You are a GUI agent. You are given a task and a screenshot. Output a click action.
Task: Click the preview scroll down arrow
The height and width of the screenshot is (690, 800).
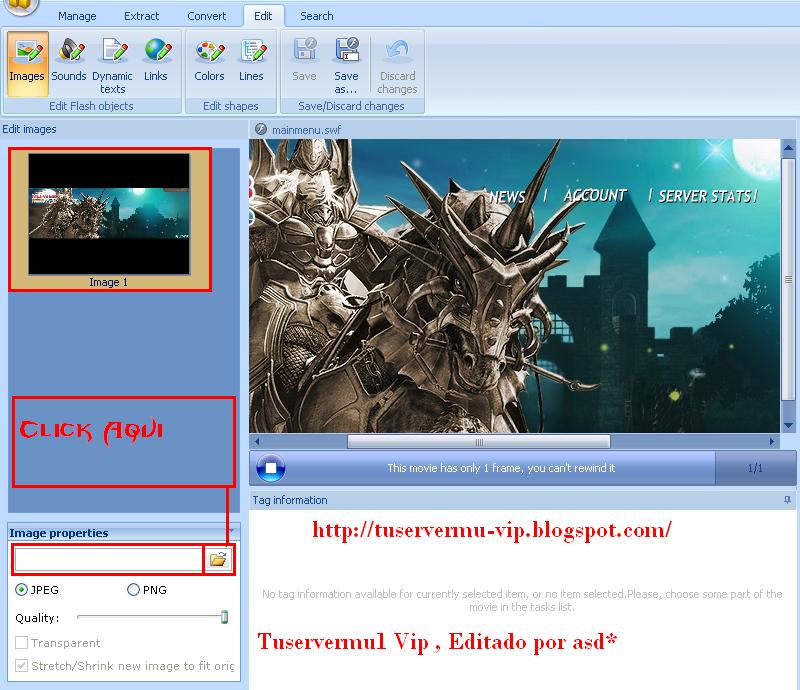pyautogui.click(x=788, y=425)
